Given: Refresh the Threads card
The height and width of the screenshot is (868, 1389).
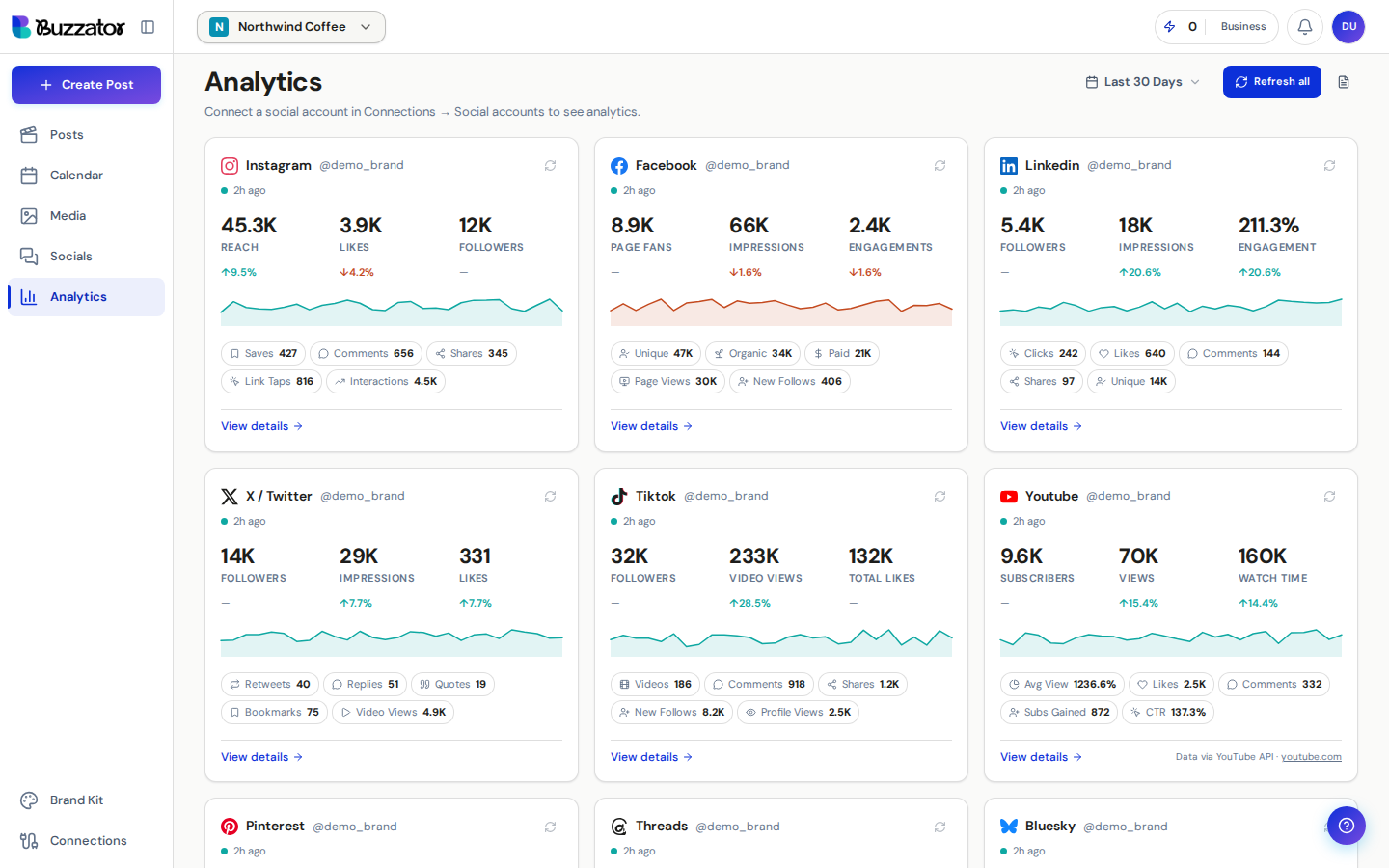Looking at the screenshot, I should pos(940,827).
